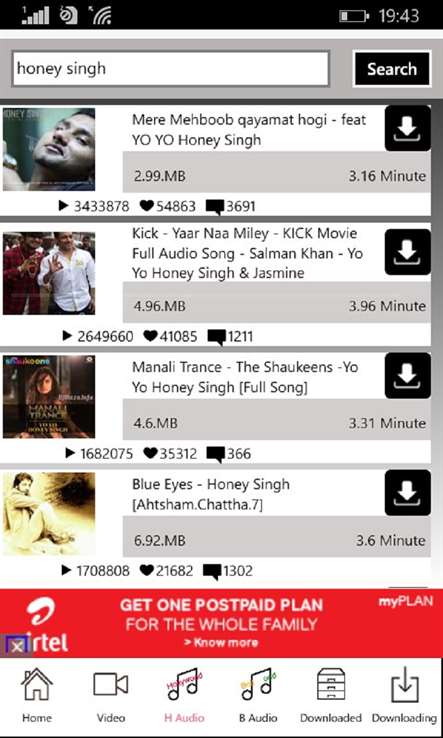Image resolution: width=443 pixels, height=738 pixels.
Task: Download the Blue Eyes song
Action: point(408,492)
